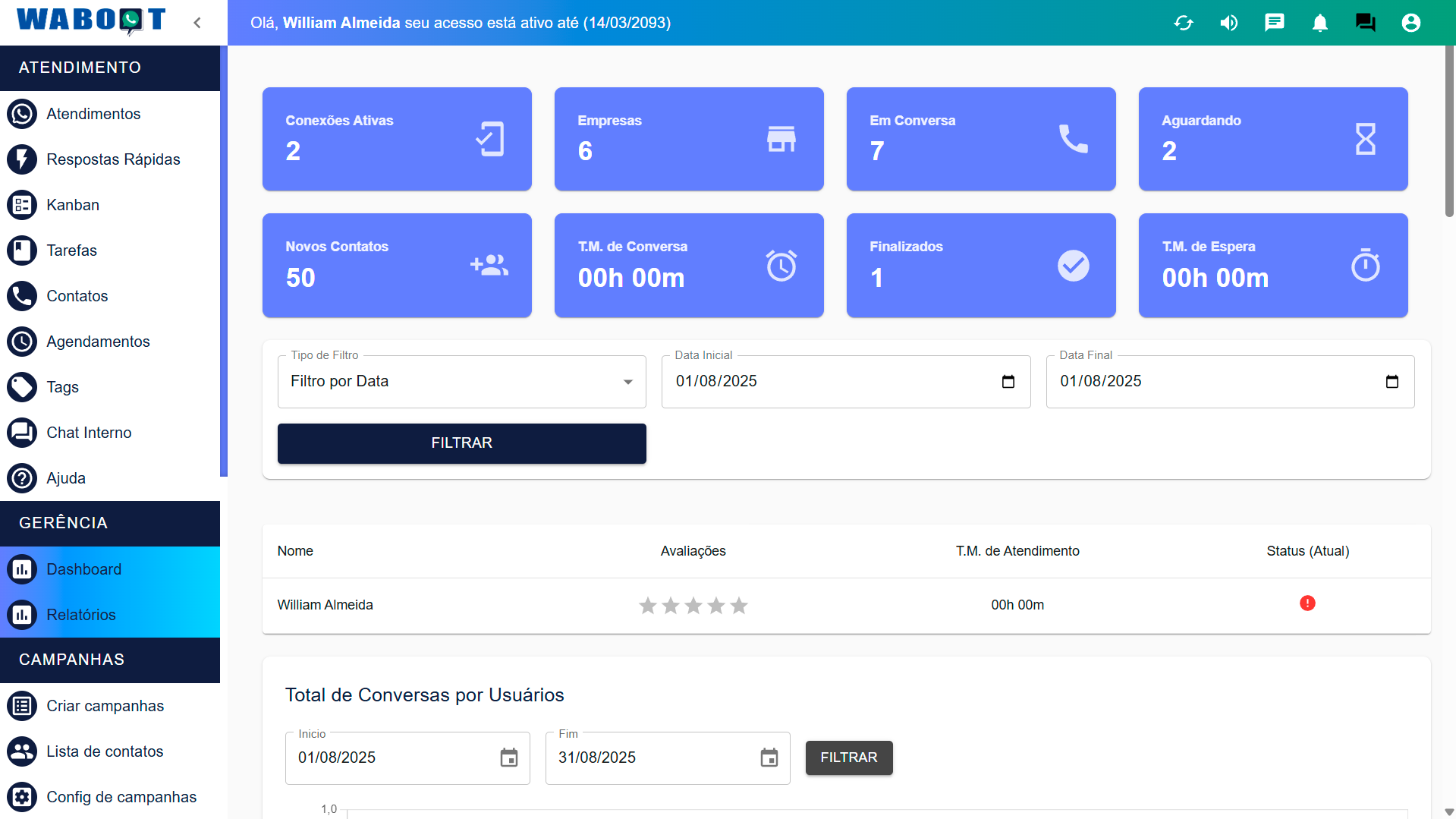This screenshot has width=1456, height=819.
Task: Go to Atendimentos in the sidebar
Action: click(x=93, y=114)
